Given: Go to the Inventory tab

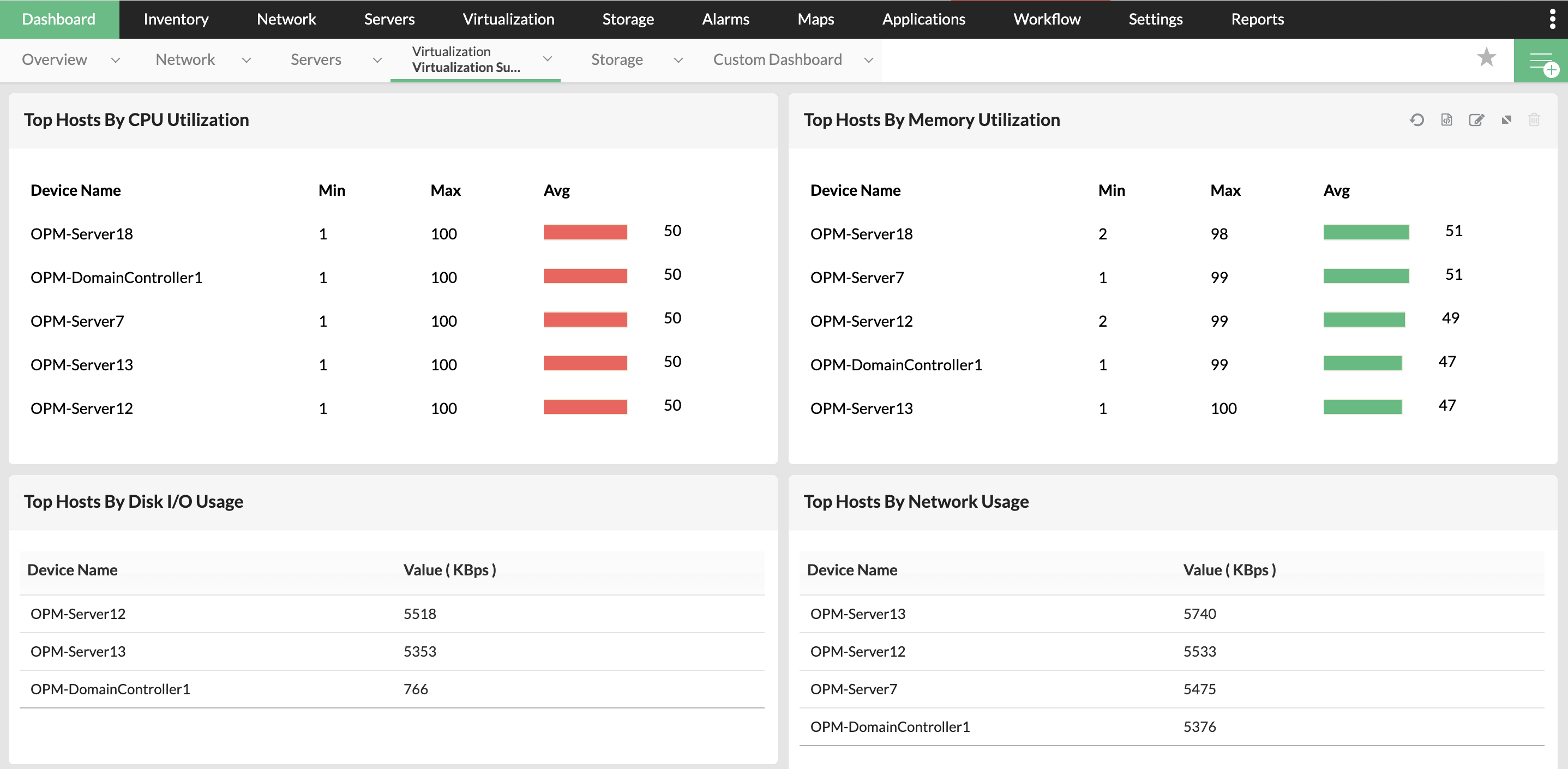Looking at the screenshot, I should [x=176, y=19].
